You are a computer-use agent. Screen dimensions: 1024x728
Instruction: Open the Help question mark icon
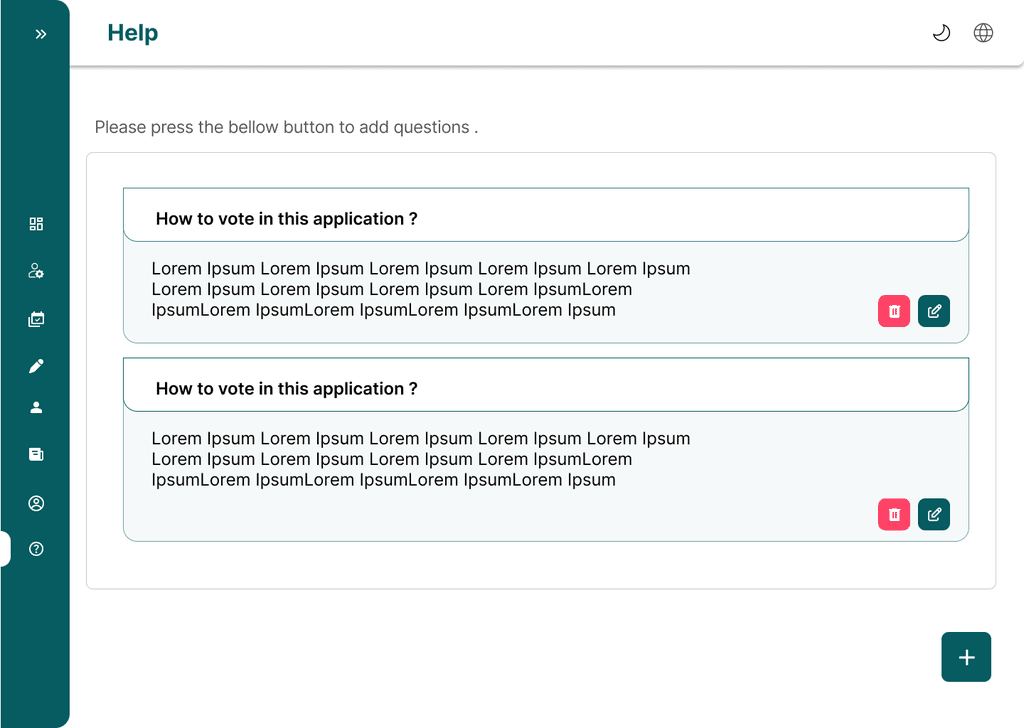[37, 549]
